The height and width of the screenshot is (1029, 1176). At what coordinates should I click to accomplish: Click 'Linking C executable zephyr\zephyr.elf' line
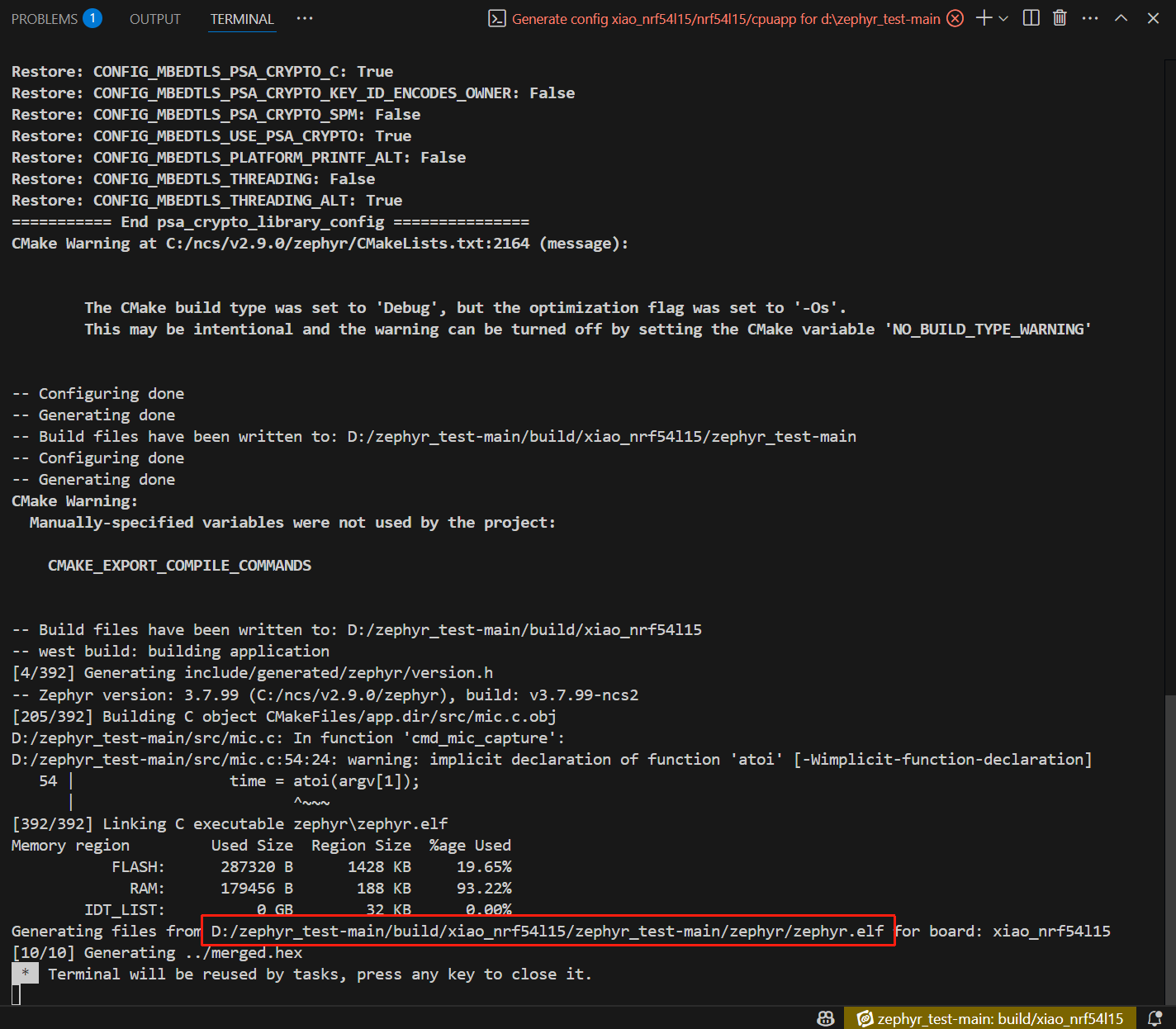[230, 824]
